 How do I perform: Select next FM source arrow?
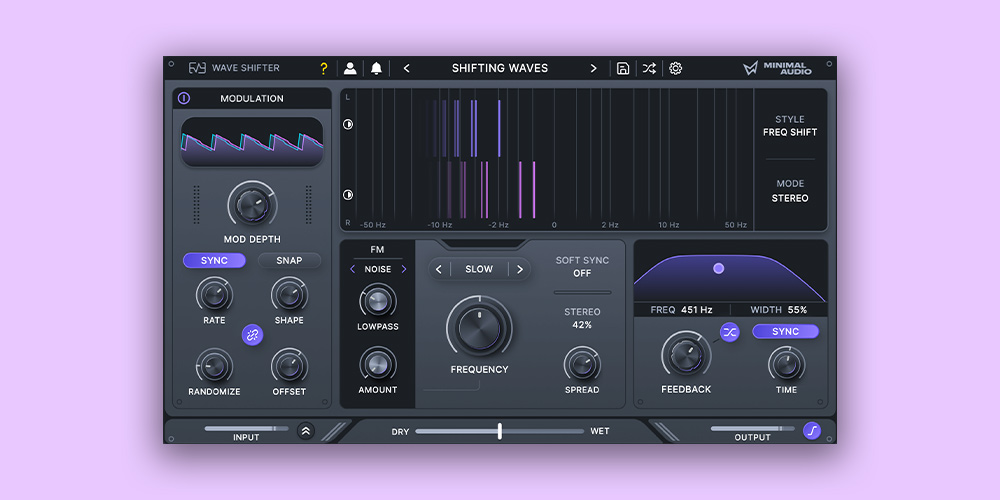pyautogui.click(x=403, y=269)
